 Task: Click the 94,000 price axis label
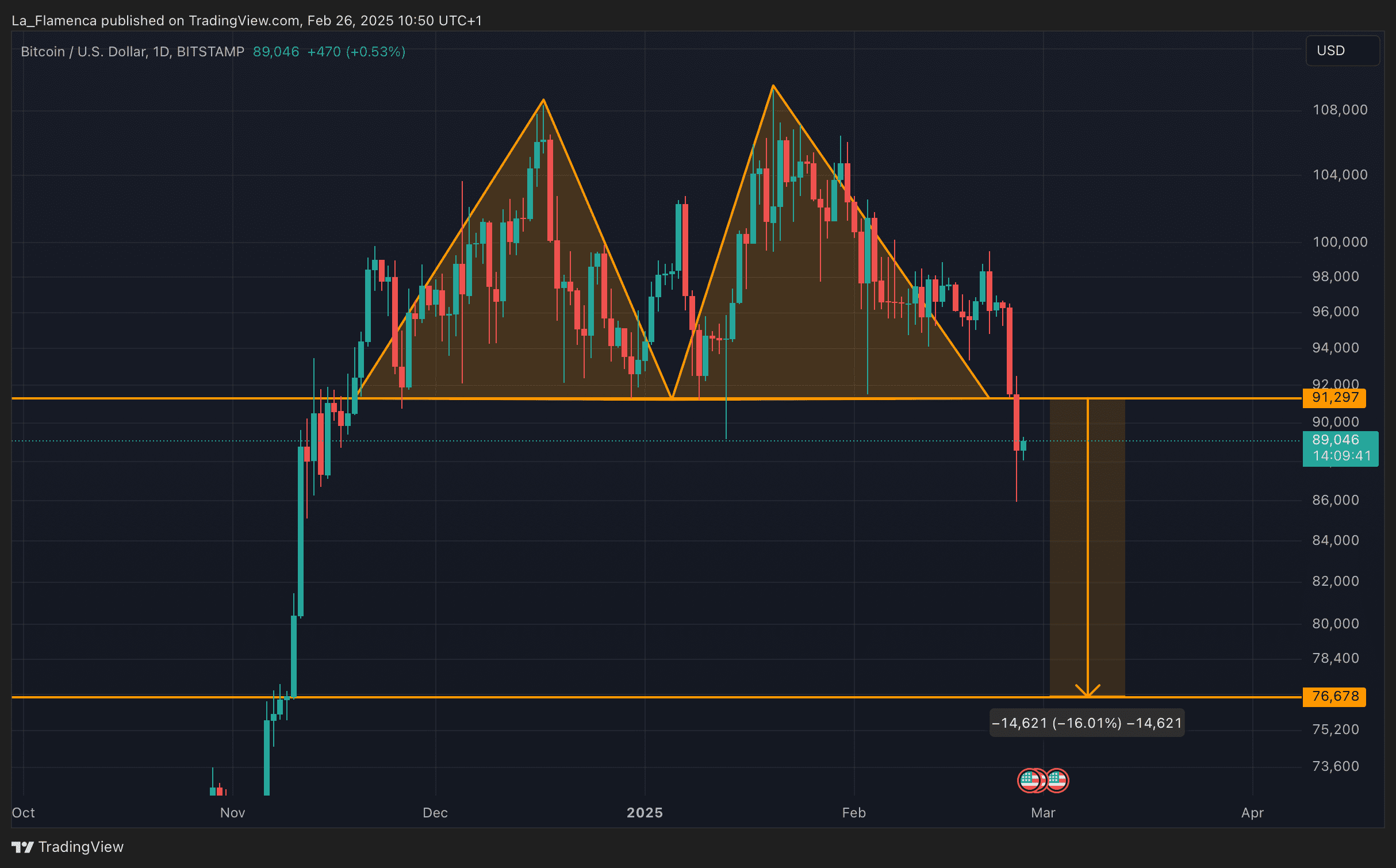[1335, 348]
